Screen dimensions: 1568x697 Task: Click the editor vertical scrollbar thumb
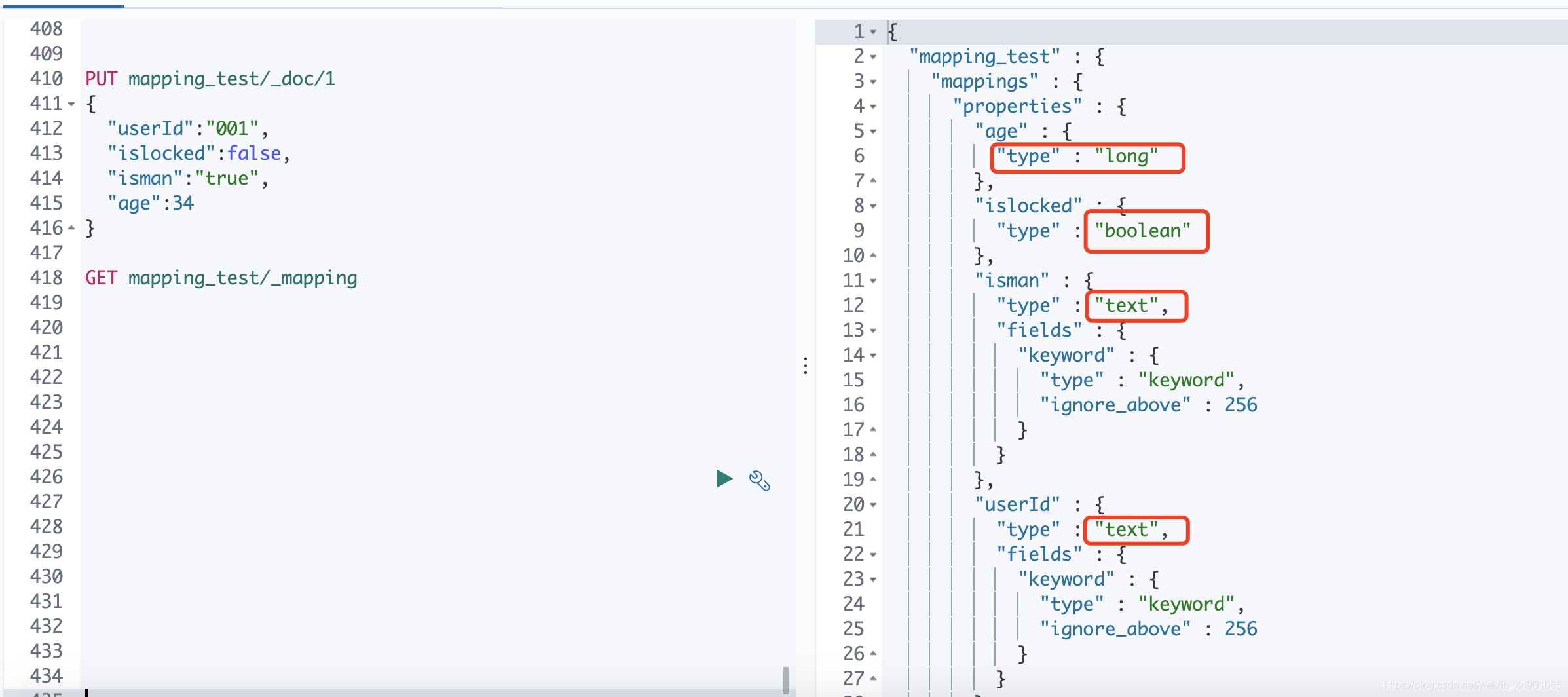(x=785, y=680)
